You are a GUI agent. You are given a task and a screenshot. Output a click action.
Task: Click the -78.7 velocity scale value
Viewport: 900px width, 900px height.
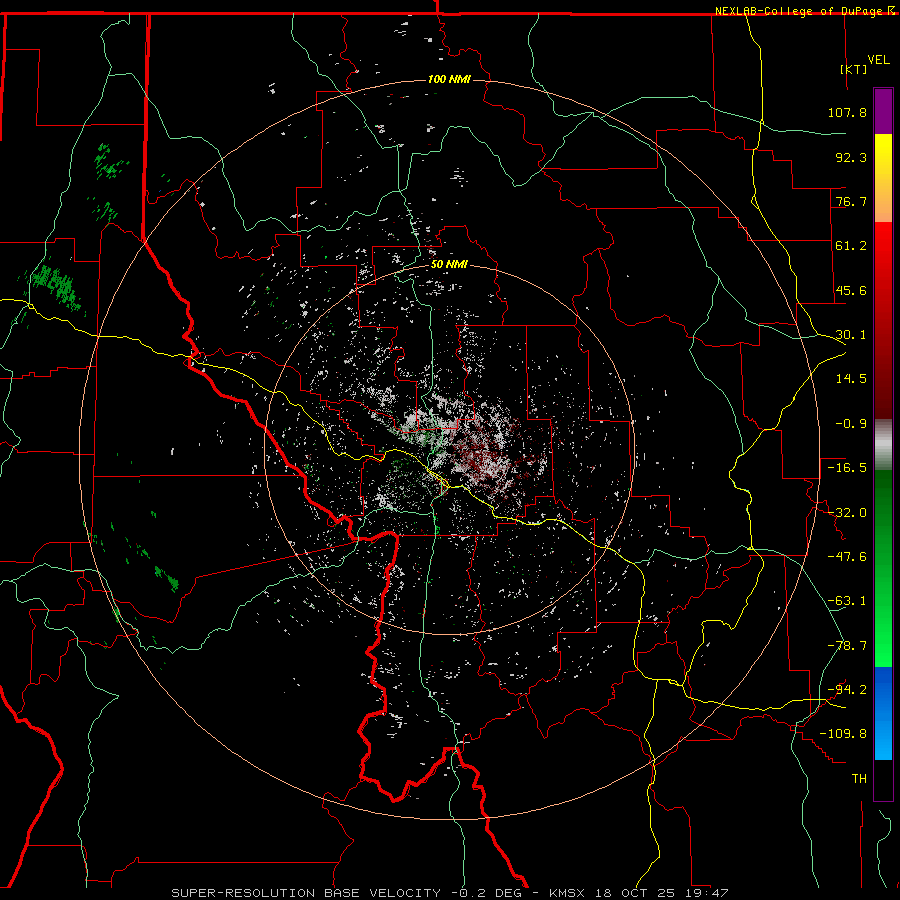(847, 646)
